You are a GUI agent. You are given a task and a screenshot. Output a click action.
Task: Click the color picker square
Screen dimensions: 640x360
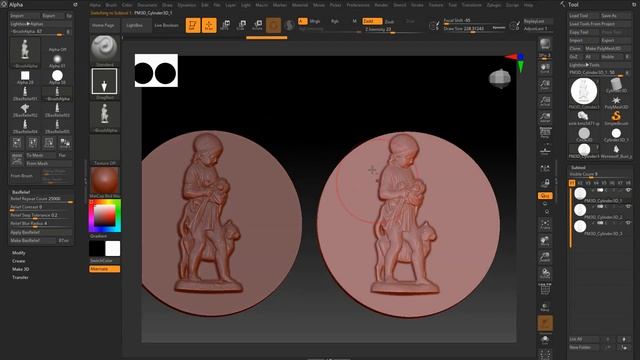(105, 216)
